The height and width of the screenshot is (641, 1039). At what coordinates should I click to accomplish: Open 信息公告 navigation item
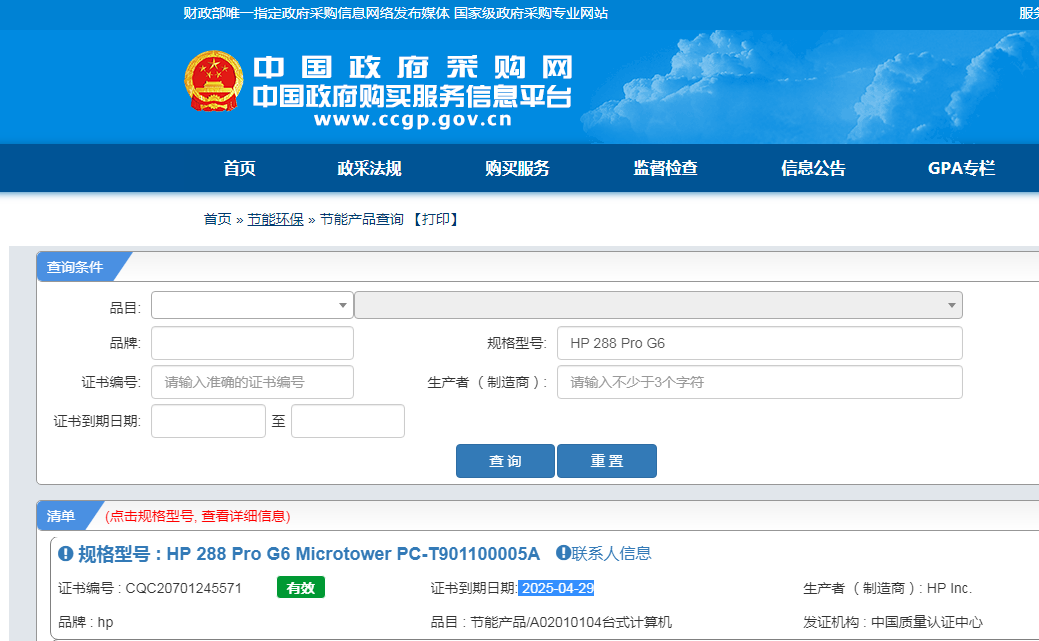pyautogui.click(x=813, y=168)
